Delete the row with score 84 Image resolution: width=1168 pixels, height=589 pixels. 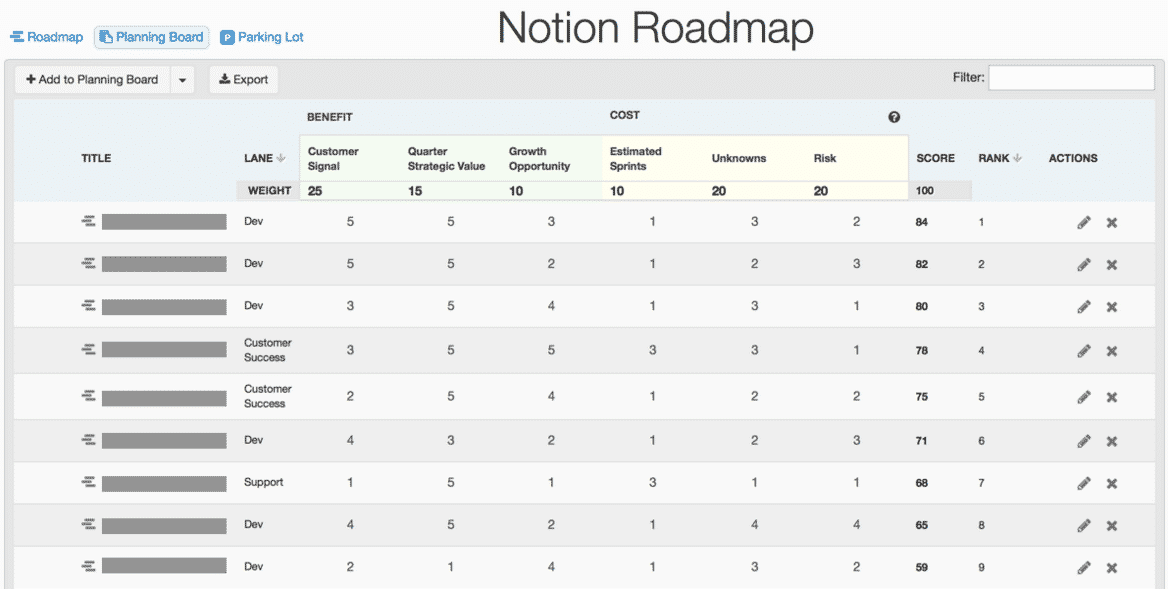[1111, 223]
